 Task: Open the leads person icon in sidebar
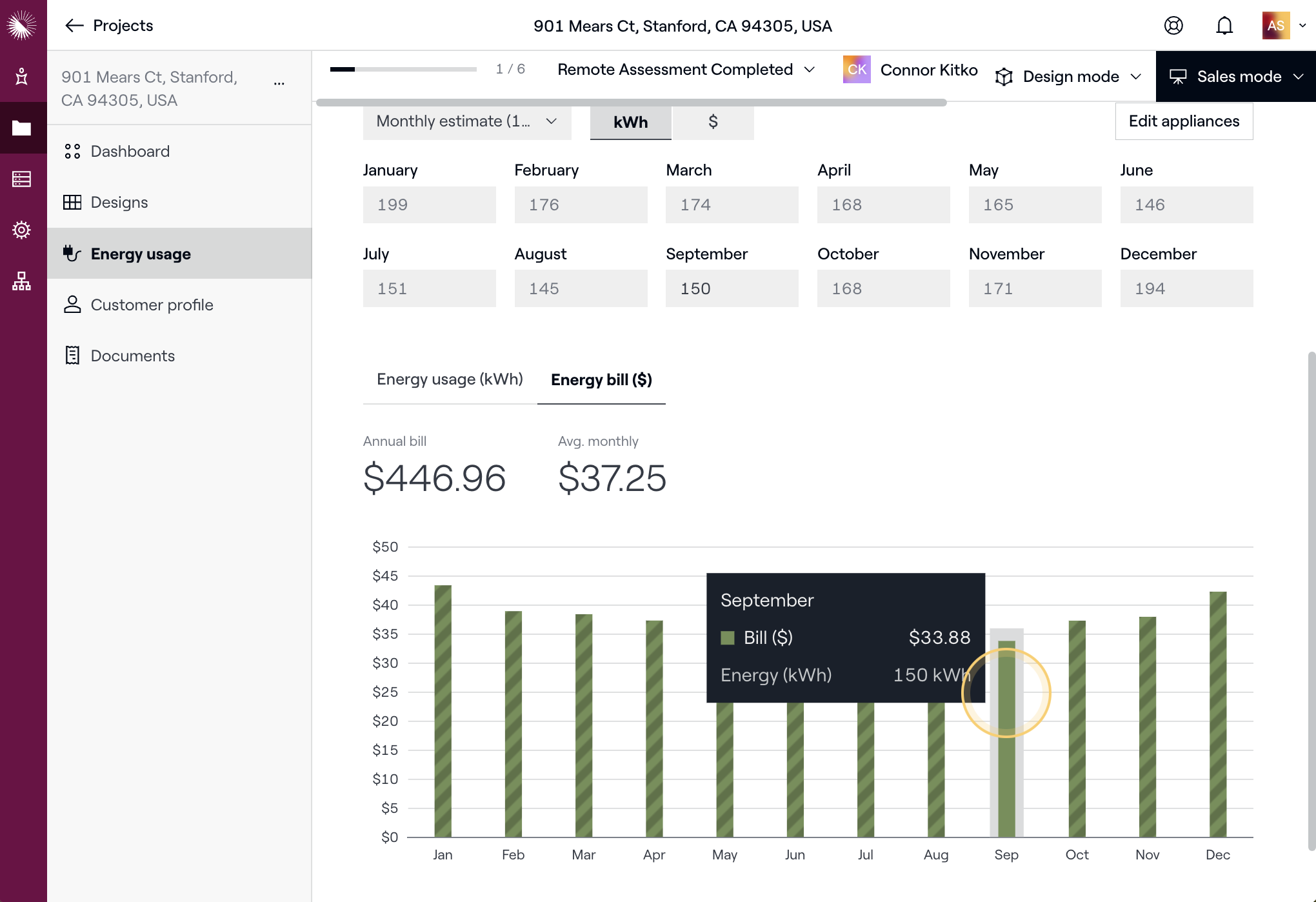coord(22,76)
